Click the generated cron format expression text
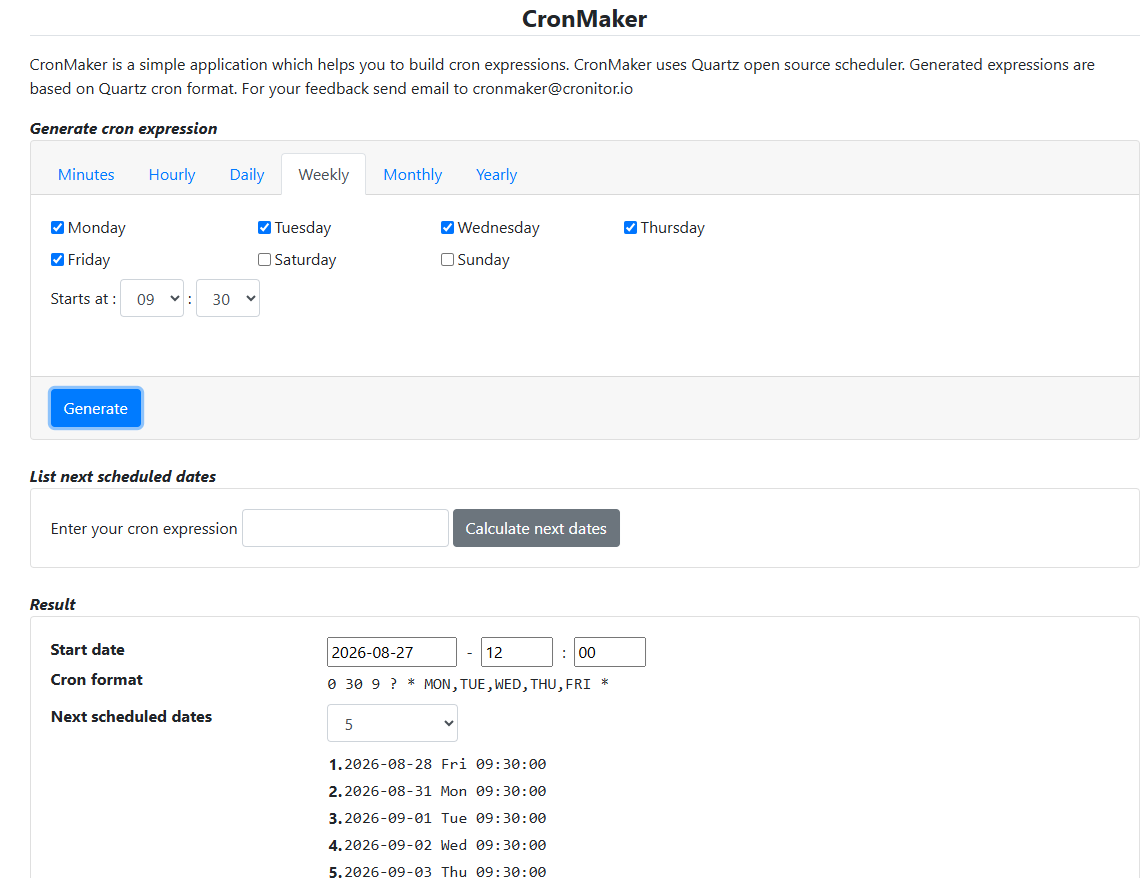The image size is (1140, 878). [x=467, y=684]
